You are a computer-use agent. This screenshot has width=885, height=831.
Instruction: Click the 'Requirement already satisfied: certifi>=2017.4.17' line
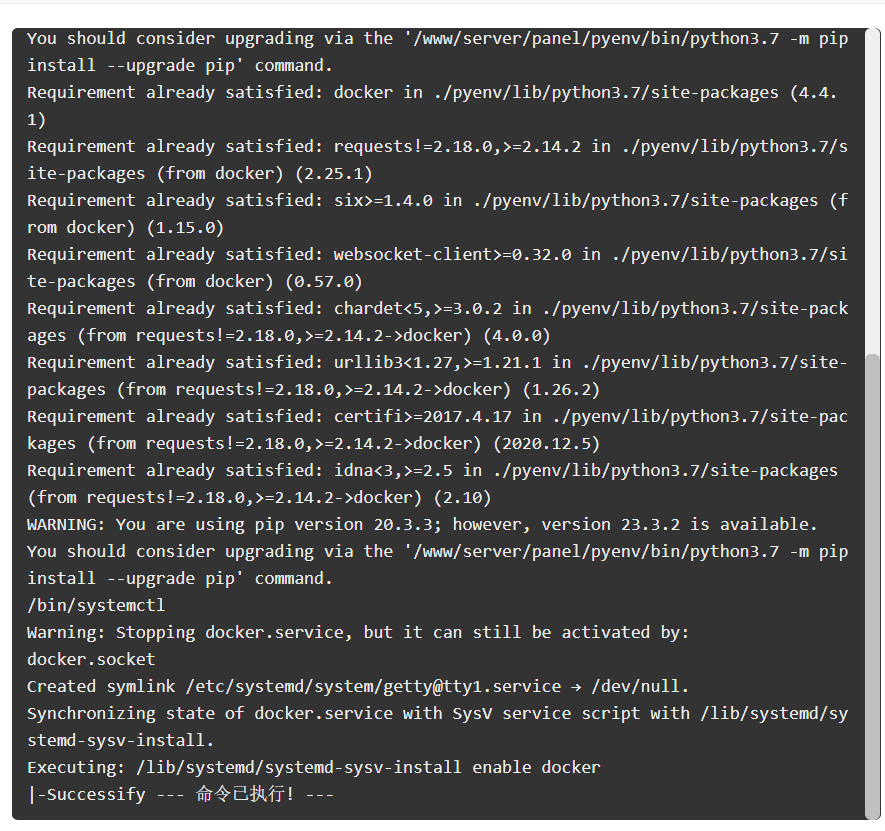coord(437,417)
